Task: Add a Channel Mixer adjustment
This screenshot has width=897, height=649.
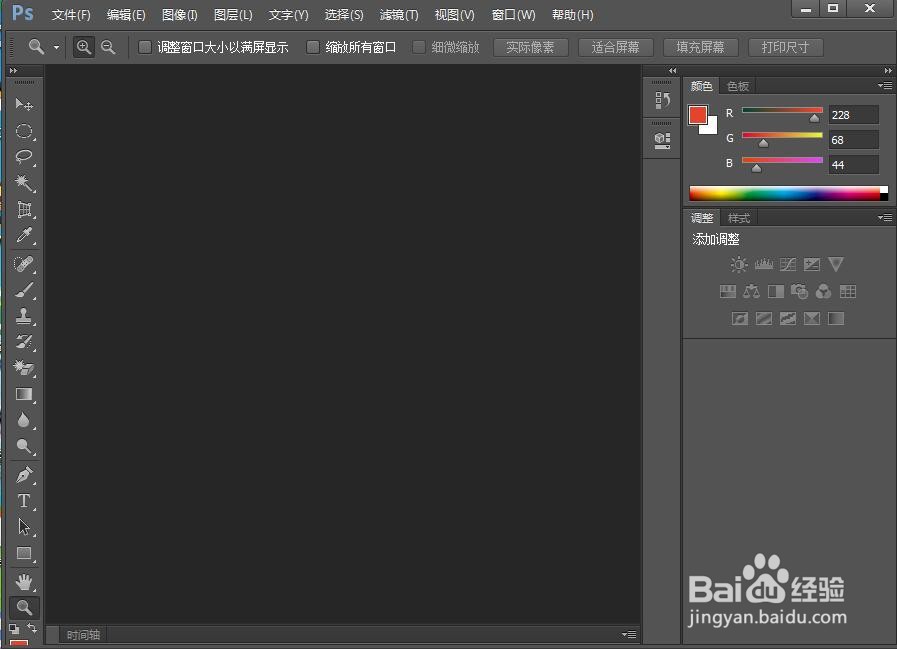Action: (823, 292)
